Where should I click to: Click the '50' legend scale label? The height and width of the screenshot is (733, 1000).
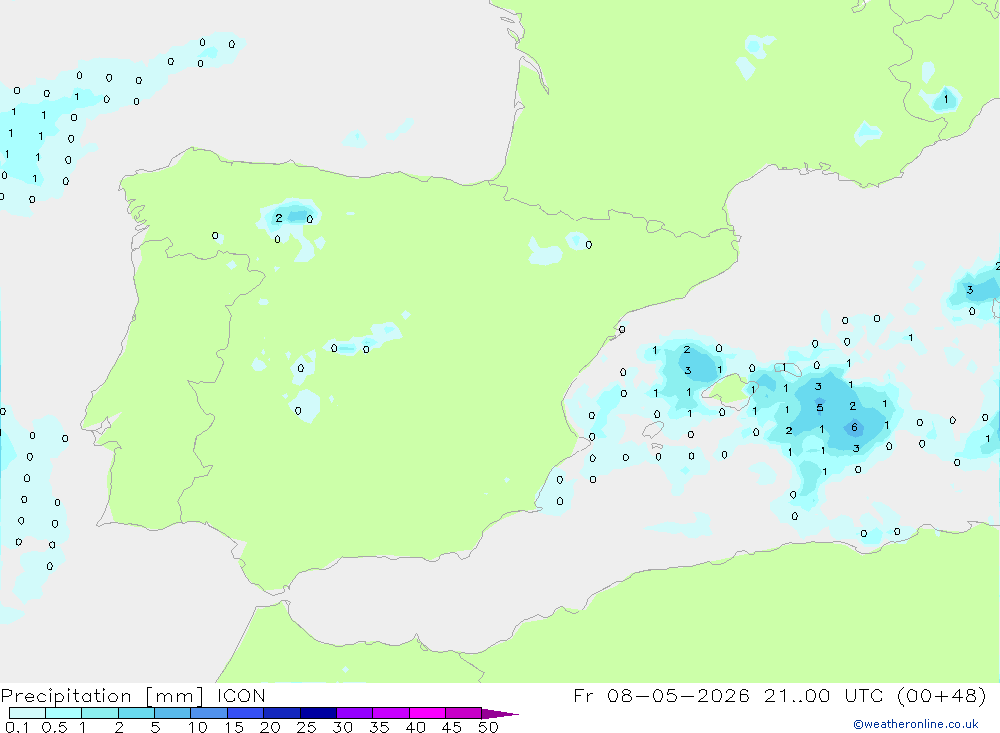488,727
